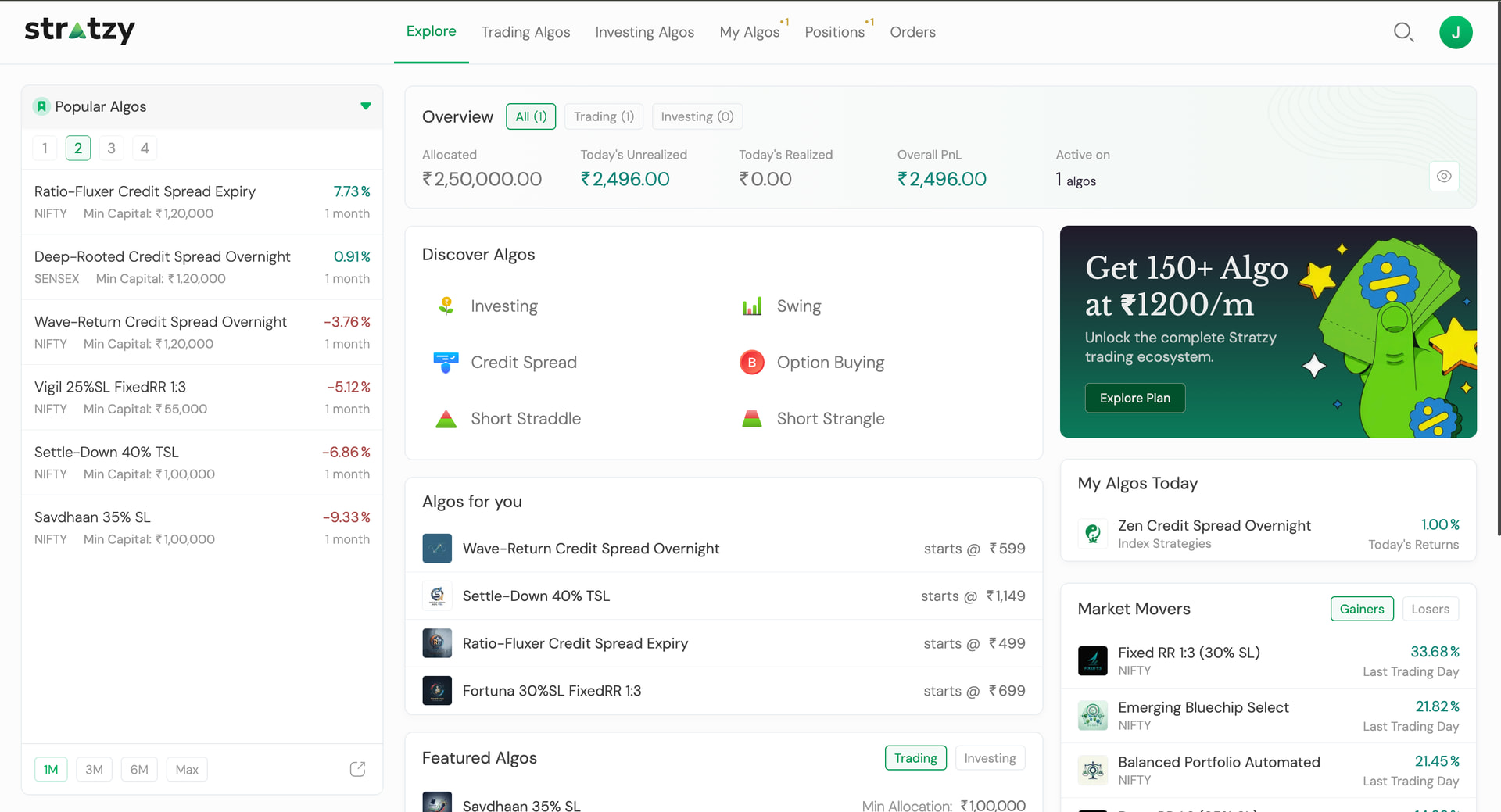Click Fortuna 30%SL FixedRR algo icon
This screenshot has height=812, width=1501.
(x=437, y=691)
